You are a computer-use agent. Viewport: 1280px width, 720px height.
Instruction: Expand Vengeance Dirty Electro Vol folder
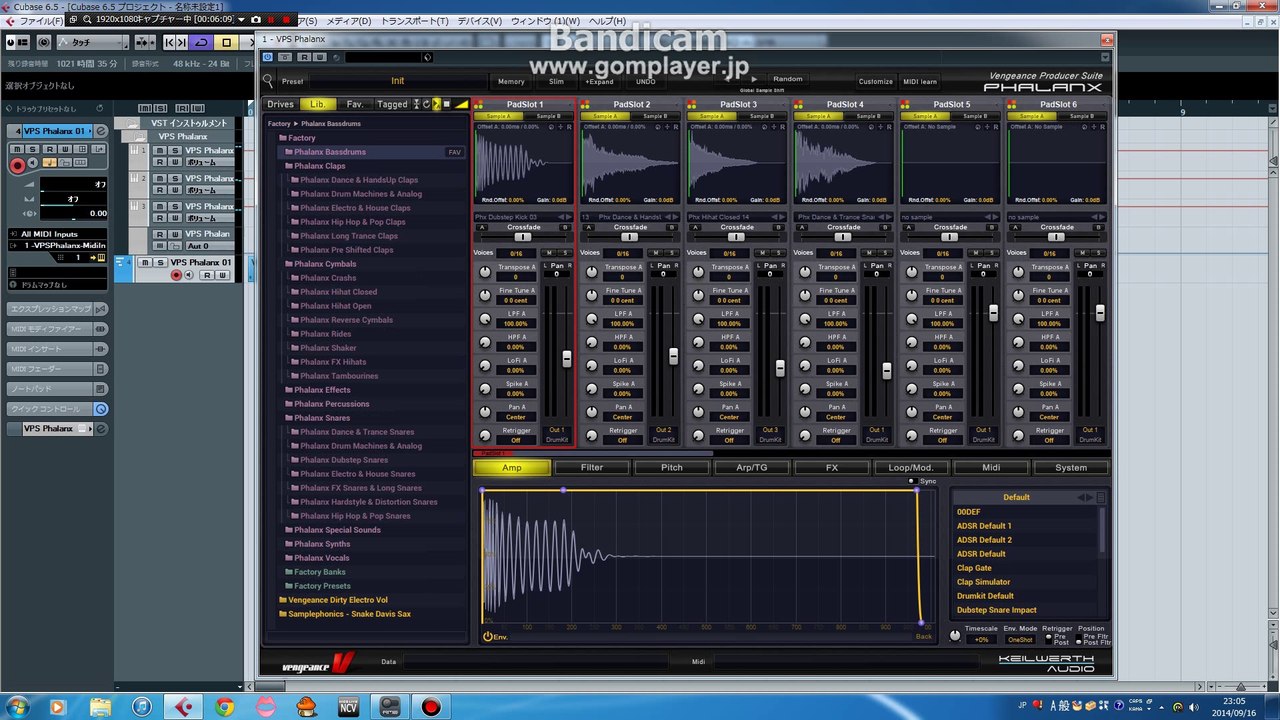[x=333, y=600]
